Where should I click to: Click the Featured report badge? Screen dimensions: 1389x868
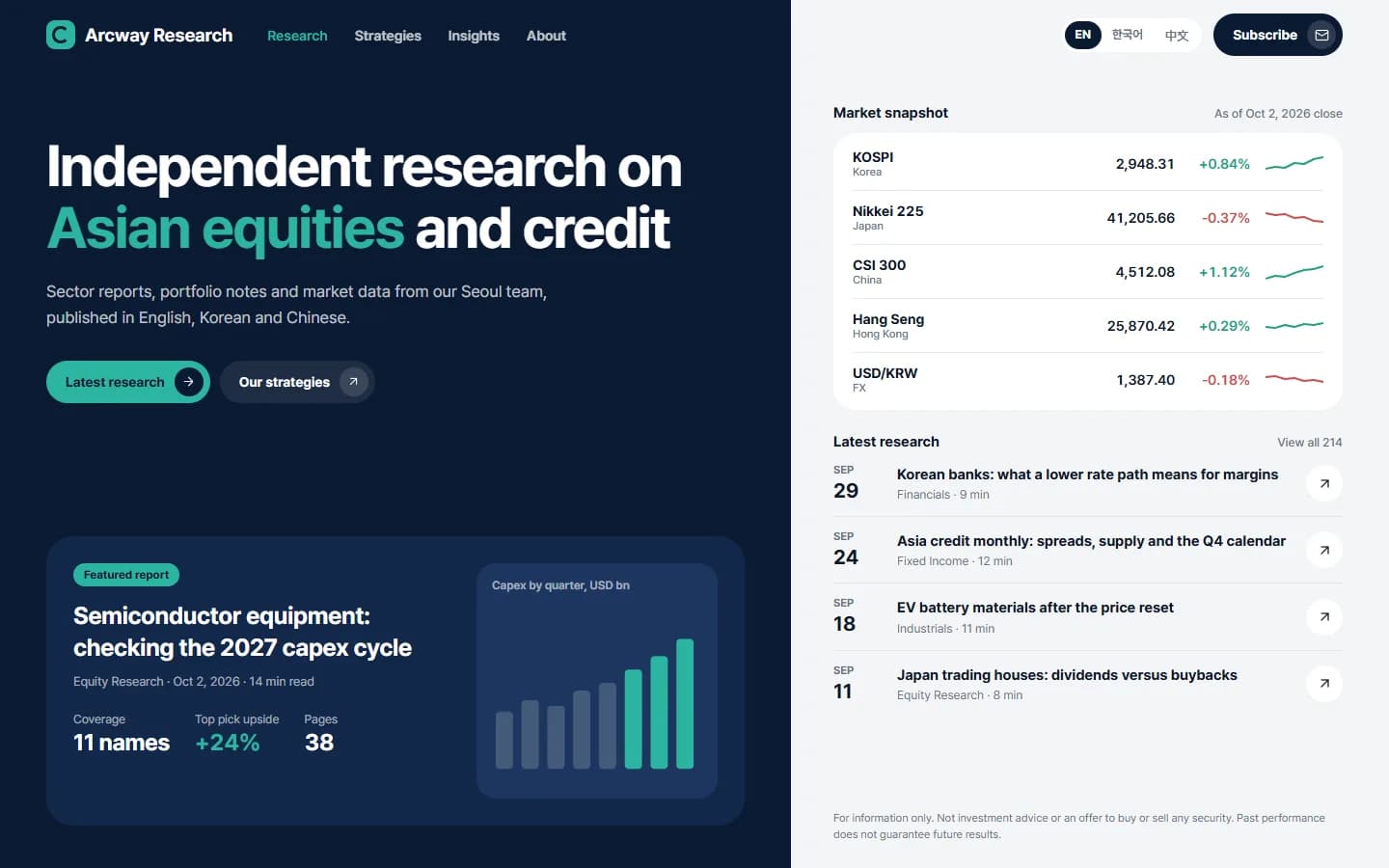[126, 575]
